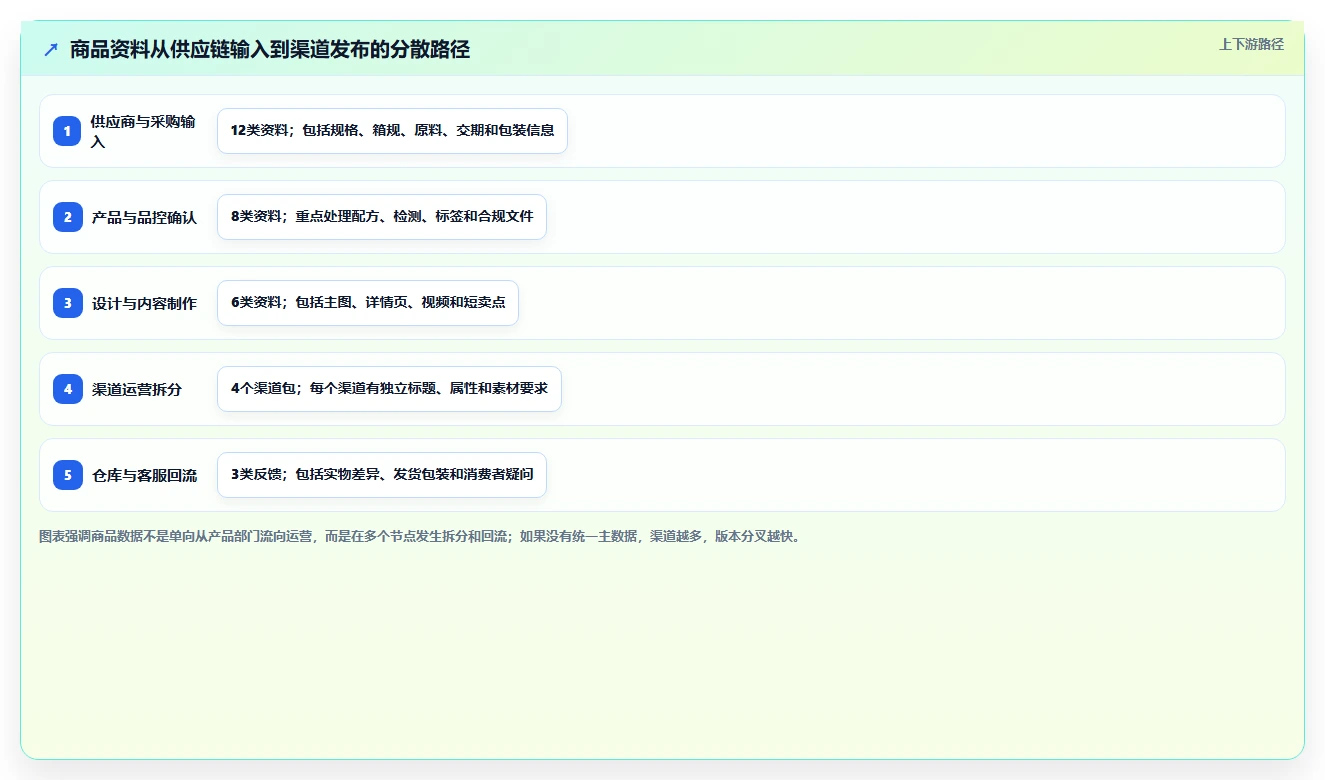Click the step 3 number badge
This screenshot has height=780, width=1325.
tap(68, 303)
